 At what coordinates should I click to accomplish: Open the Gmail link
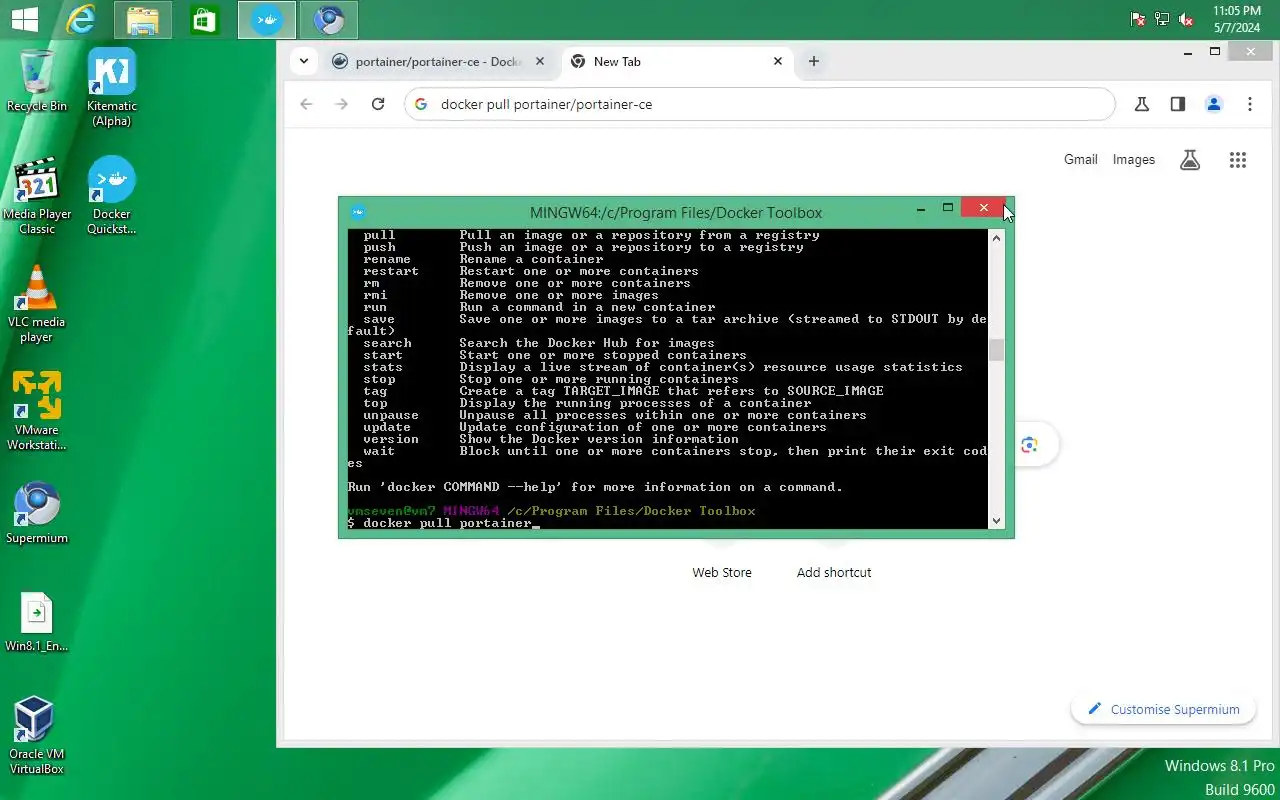click(1080, 160)
